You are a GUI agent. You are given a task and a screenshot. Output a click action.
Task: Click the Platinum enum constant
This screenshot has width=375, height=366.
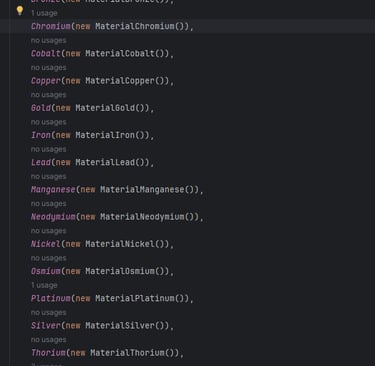click(x=51, y=298)
